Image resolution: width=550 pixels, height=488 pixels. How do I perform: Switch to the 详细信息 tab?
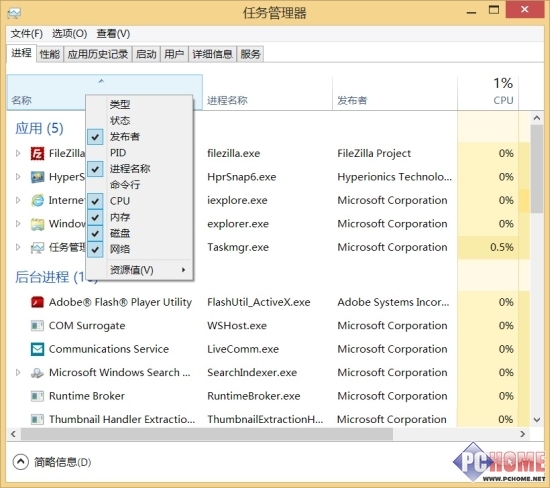[x=213, y=54]
